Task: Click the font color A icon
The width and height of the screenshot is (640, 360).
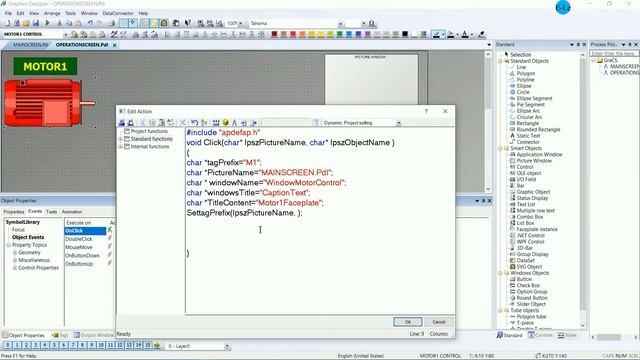Action: (465, 35)
